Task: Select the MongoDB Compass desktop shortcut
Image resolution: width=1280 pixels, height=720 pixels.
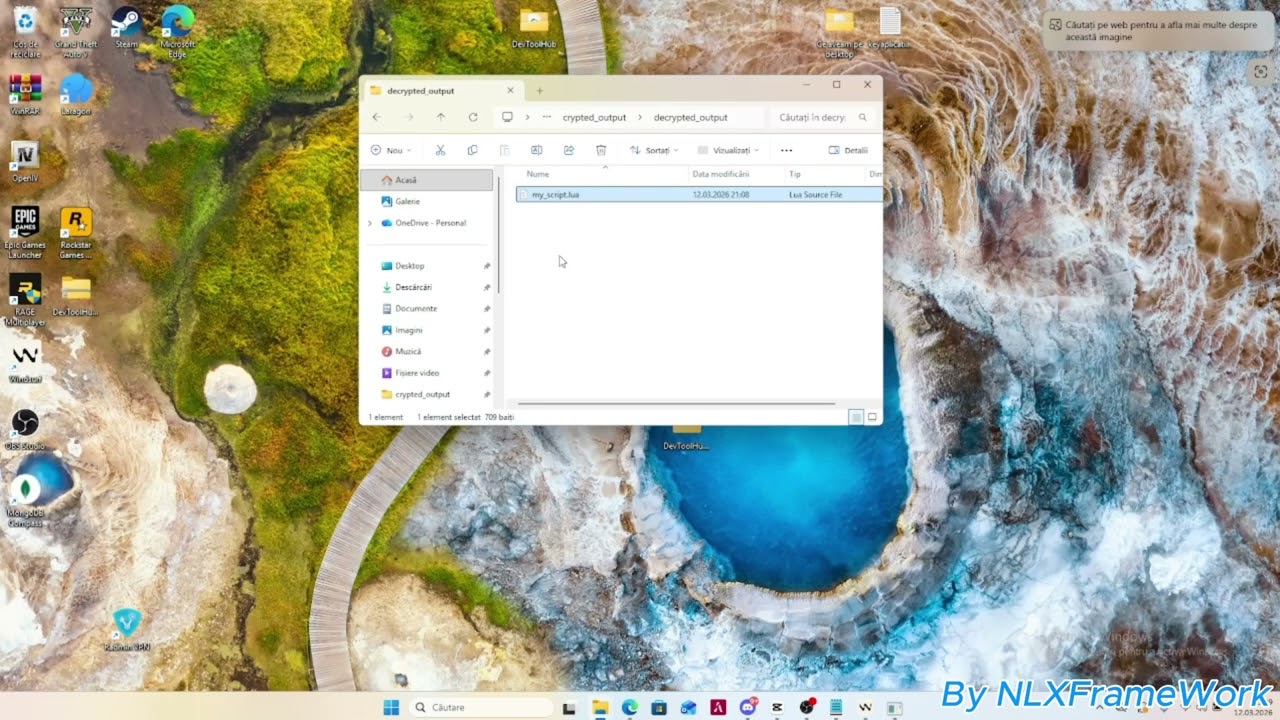Action: click(x=25, y=500)
